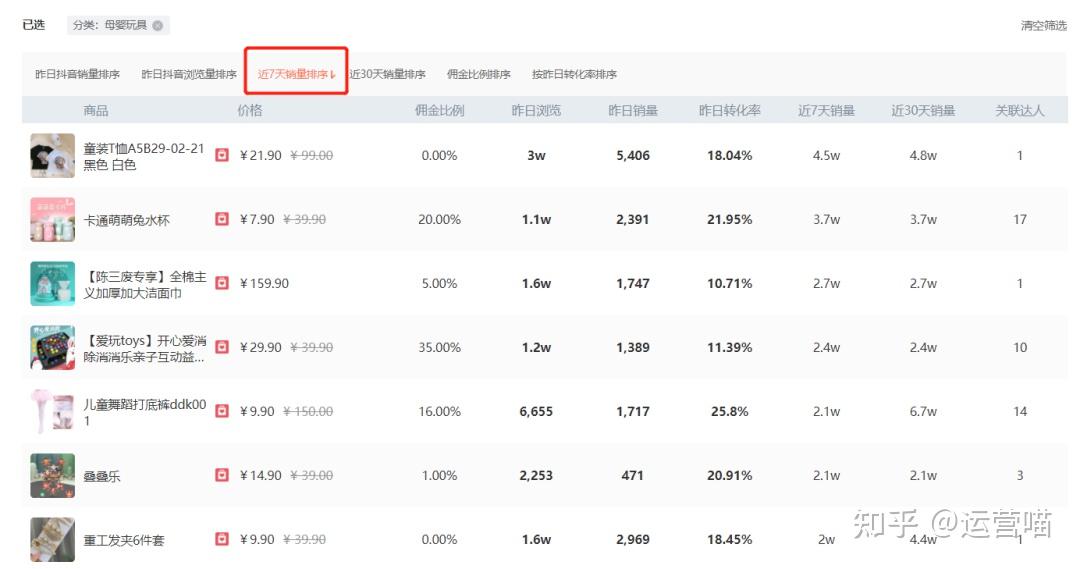
Task: Remove the 母婴玩具 category filter tag
Action: (158, 25)
